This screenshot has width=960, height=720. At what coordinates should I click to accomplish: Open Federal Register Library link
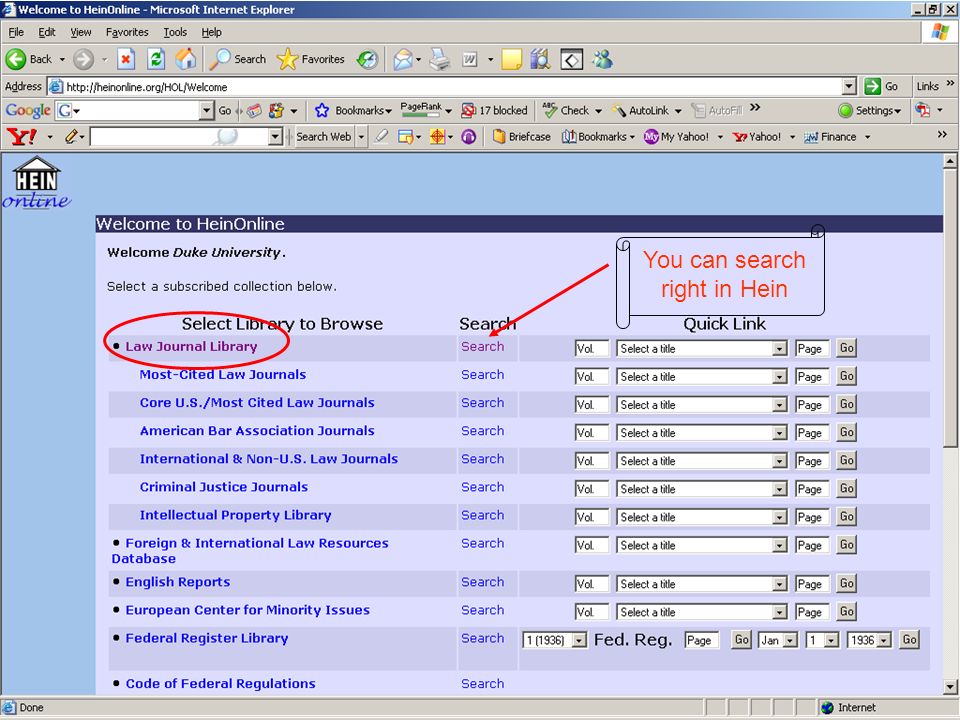[x=206, y=639]
